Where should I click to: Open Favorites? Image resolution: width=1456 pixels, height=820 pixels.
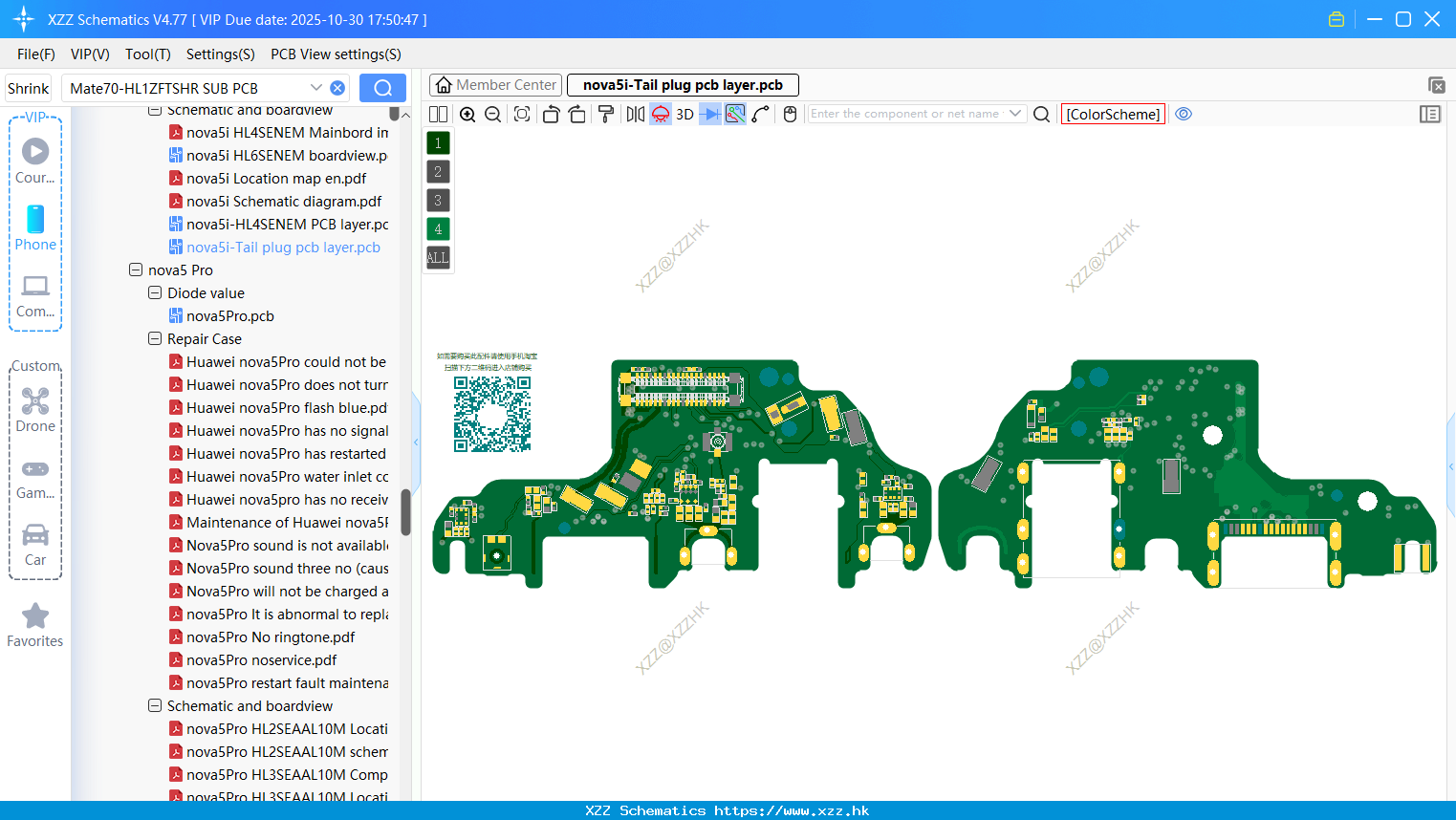coord(35,626)
